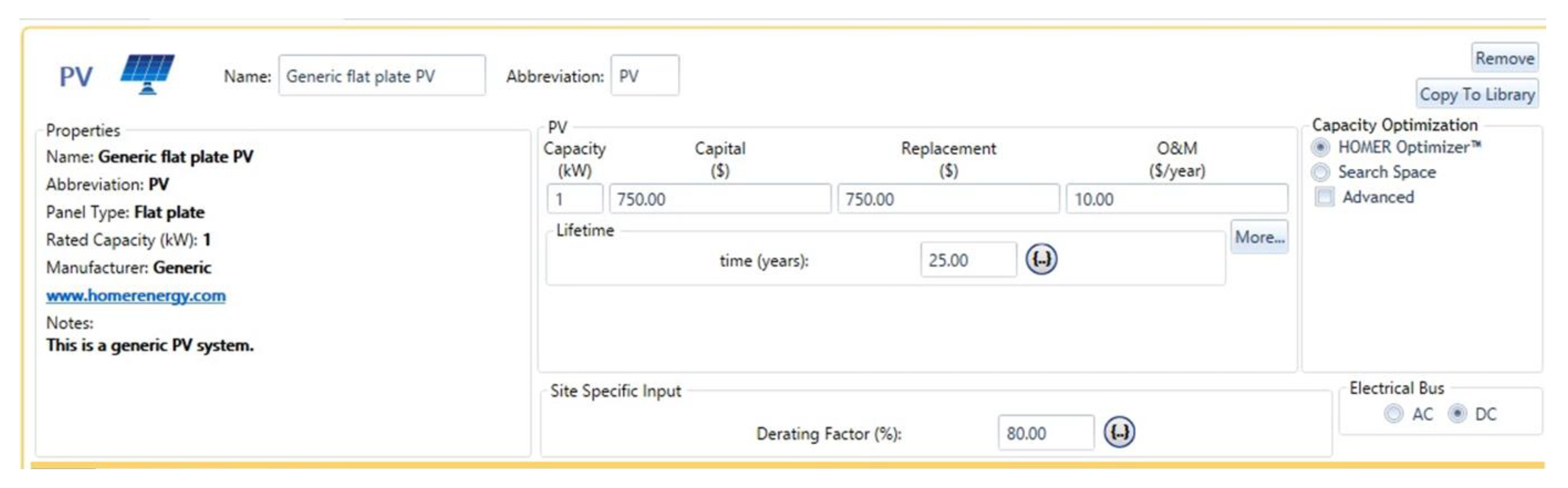
Task: Click the Replacement cost field
Action: [948, 199]
